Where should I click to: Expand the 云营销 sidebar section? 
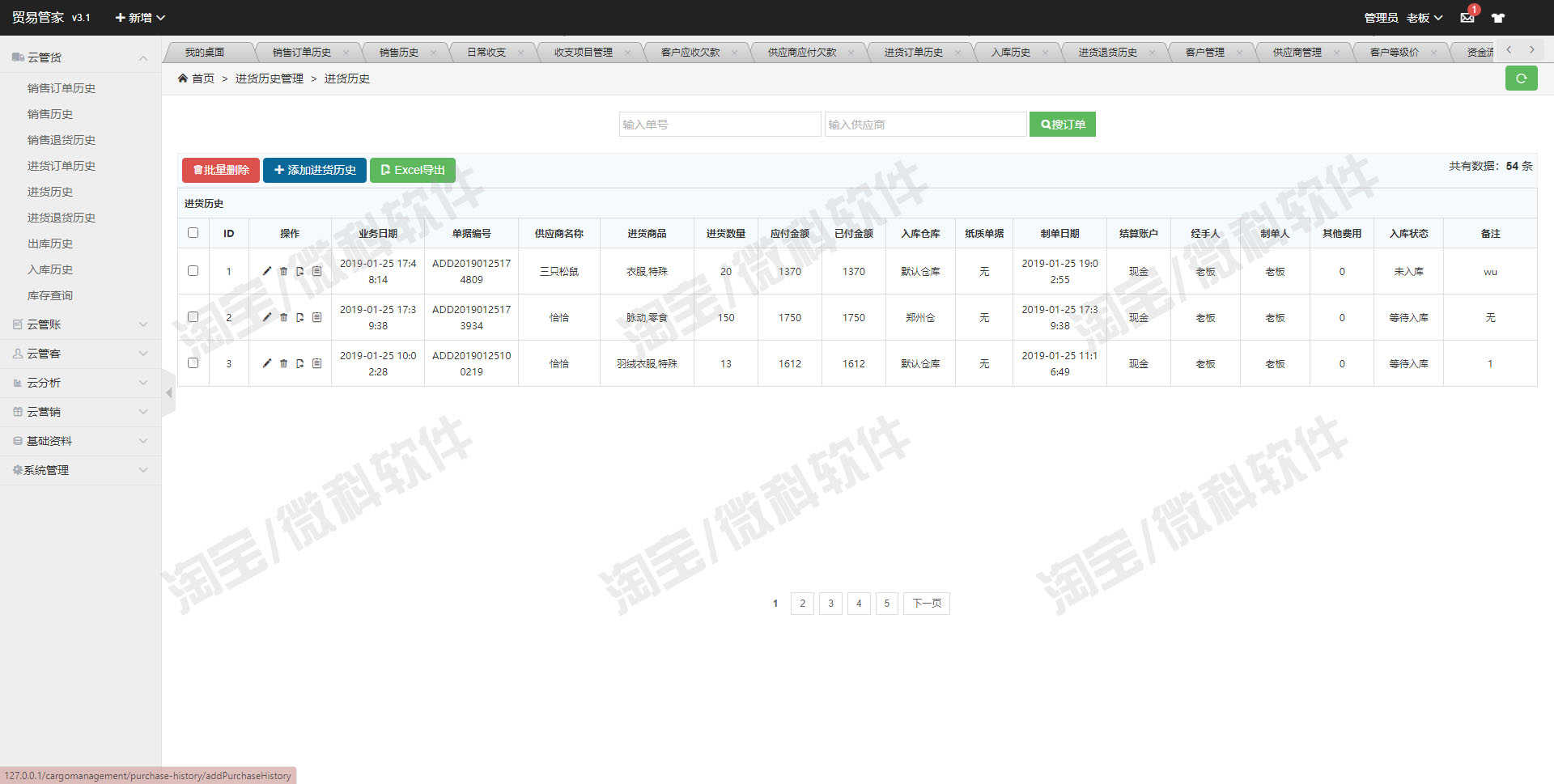[x=80, y=412]
